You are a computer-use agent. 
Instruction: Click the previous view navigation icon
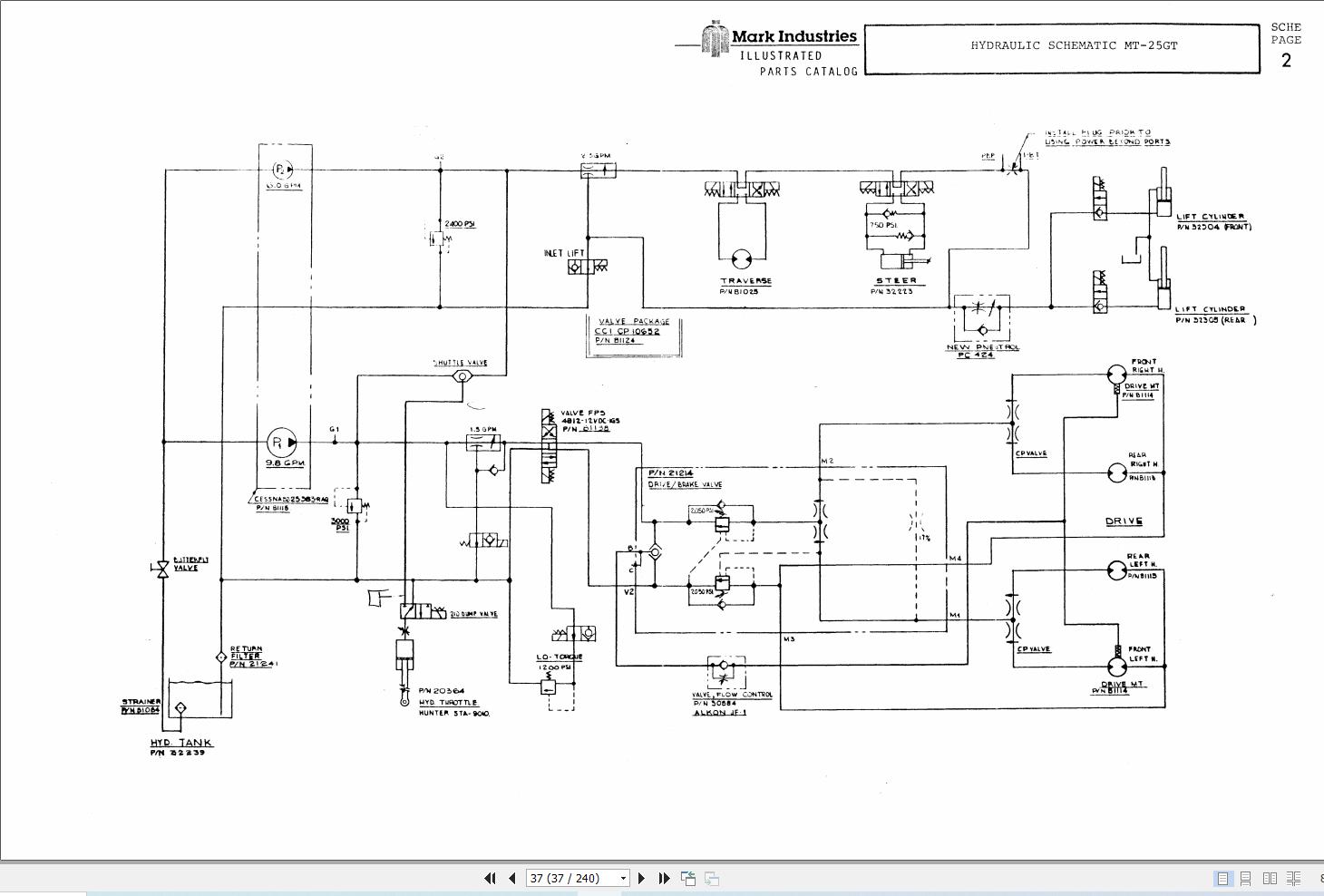[688, 878]
